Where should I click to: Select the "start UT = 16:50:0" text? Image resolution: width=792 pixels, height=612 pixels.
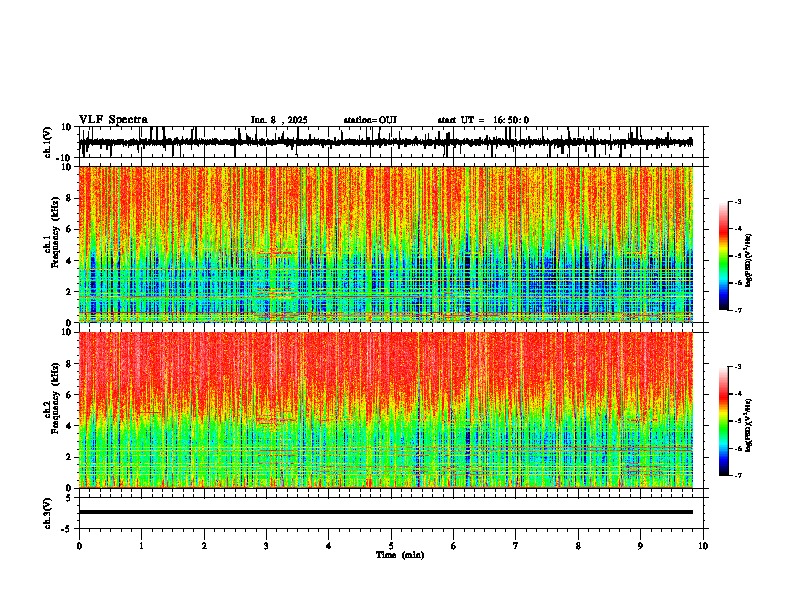tap(483, 120)
